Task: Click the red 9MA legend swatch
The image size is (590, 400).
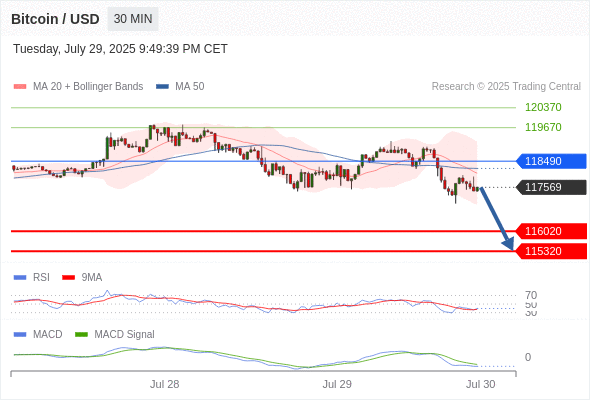Action: click(x=68, y=278)
